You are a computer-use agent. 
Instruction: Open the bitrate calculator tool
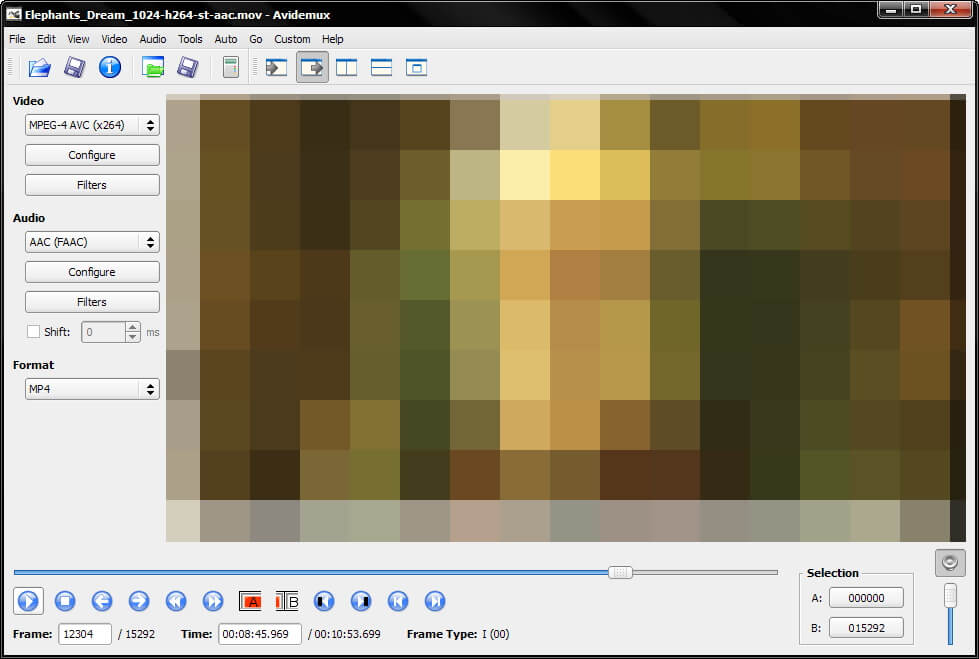231,67
